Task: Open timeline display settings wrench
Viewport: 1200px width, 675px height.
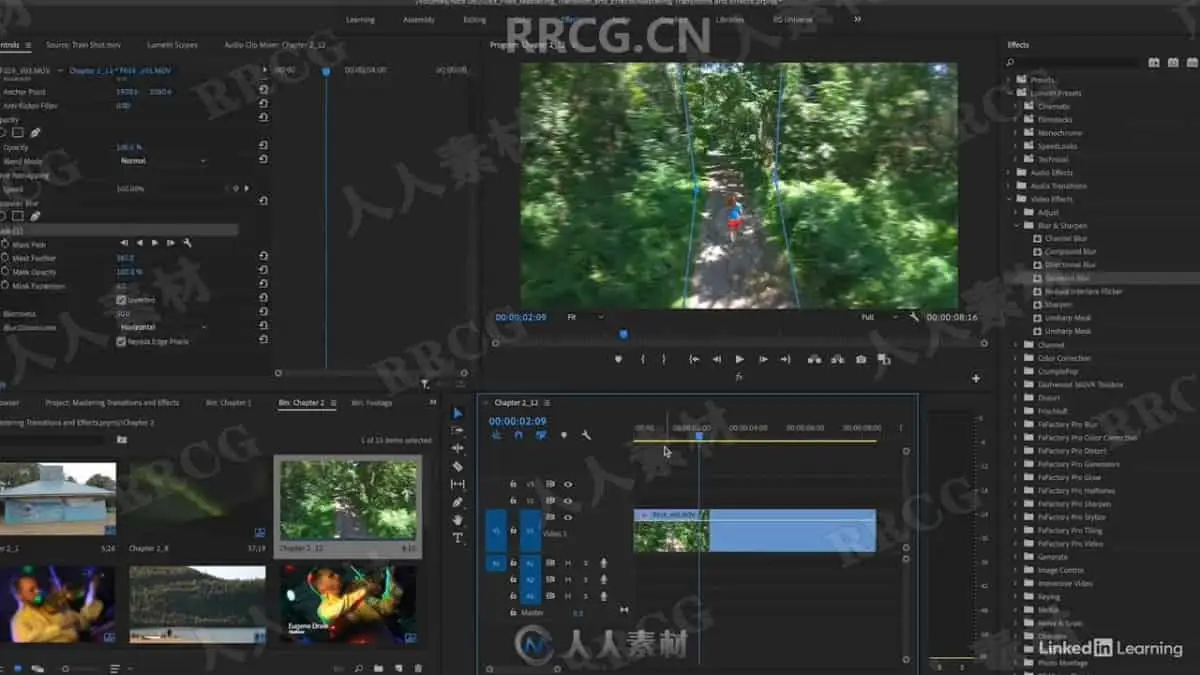Action: pos(586,435)
